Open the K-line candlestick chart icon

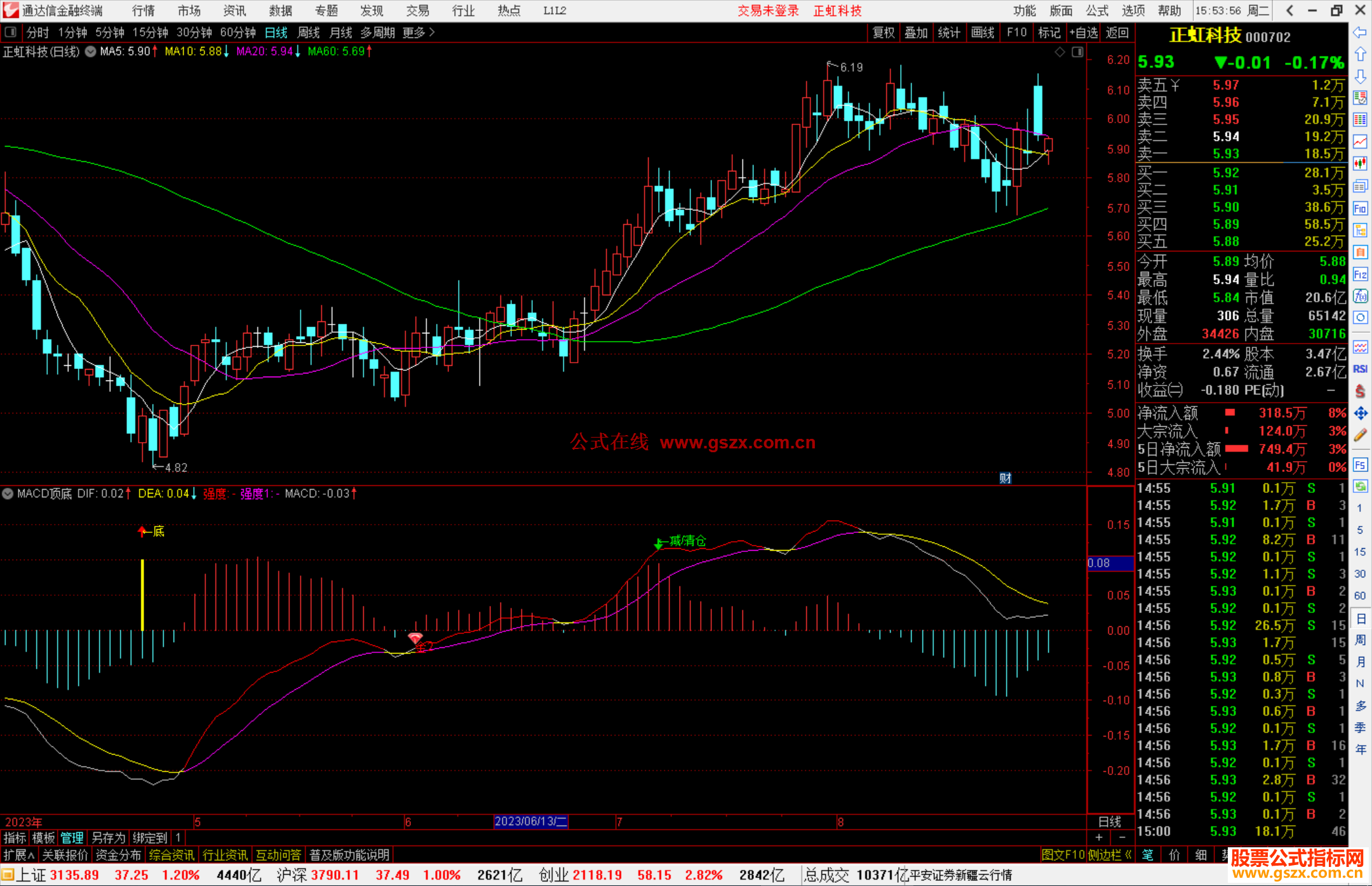click(x=1360, y=163)
